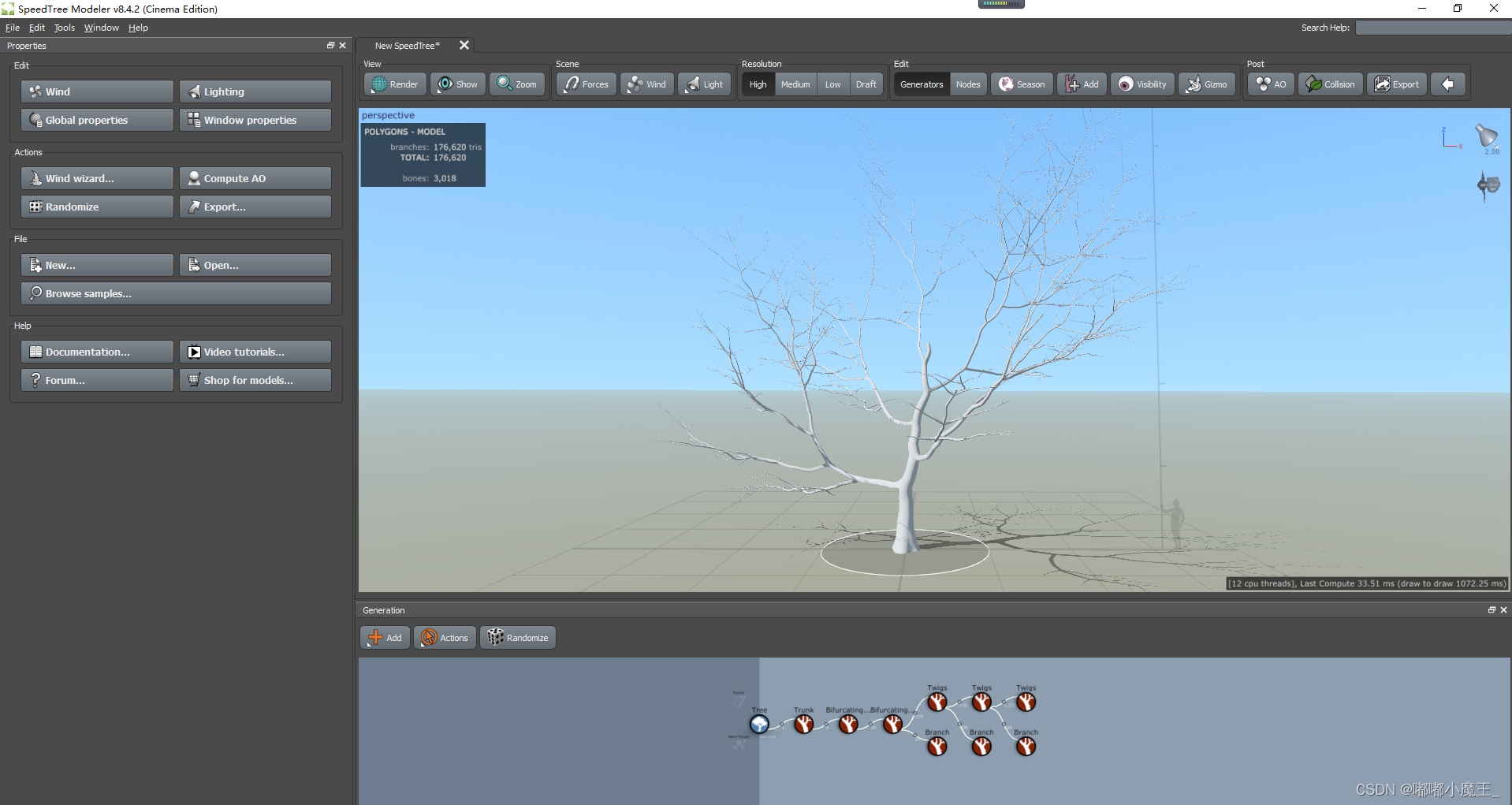Screen dimensions: 1512x805
Task: Toggle Wind in the Scene toolbar
Action: 647,84
